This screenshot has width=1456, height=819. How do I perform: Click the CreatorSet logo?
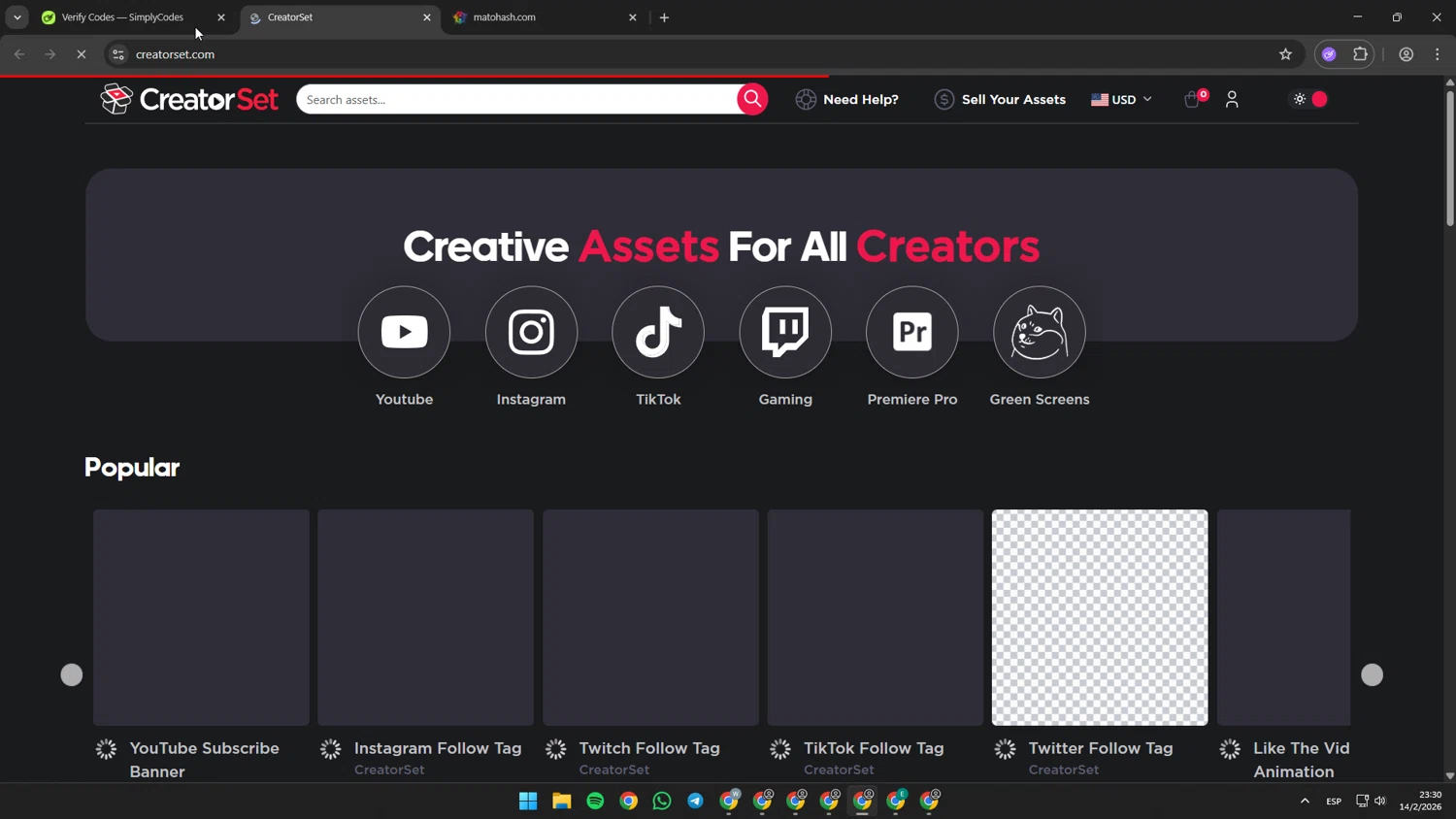pyautogui.click(x=189, y=99)
